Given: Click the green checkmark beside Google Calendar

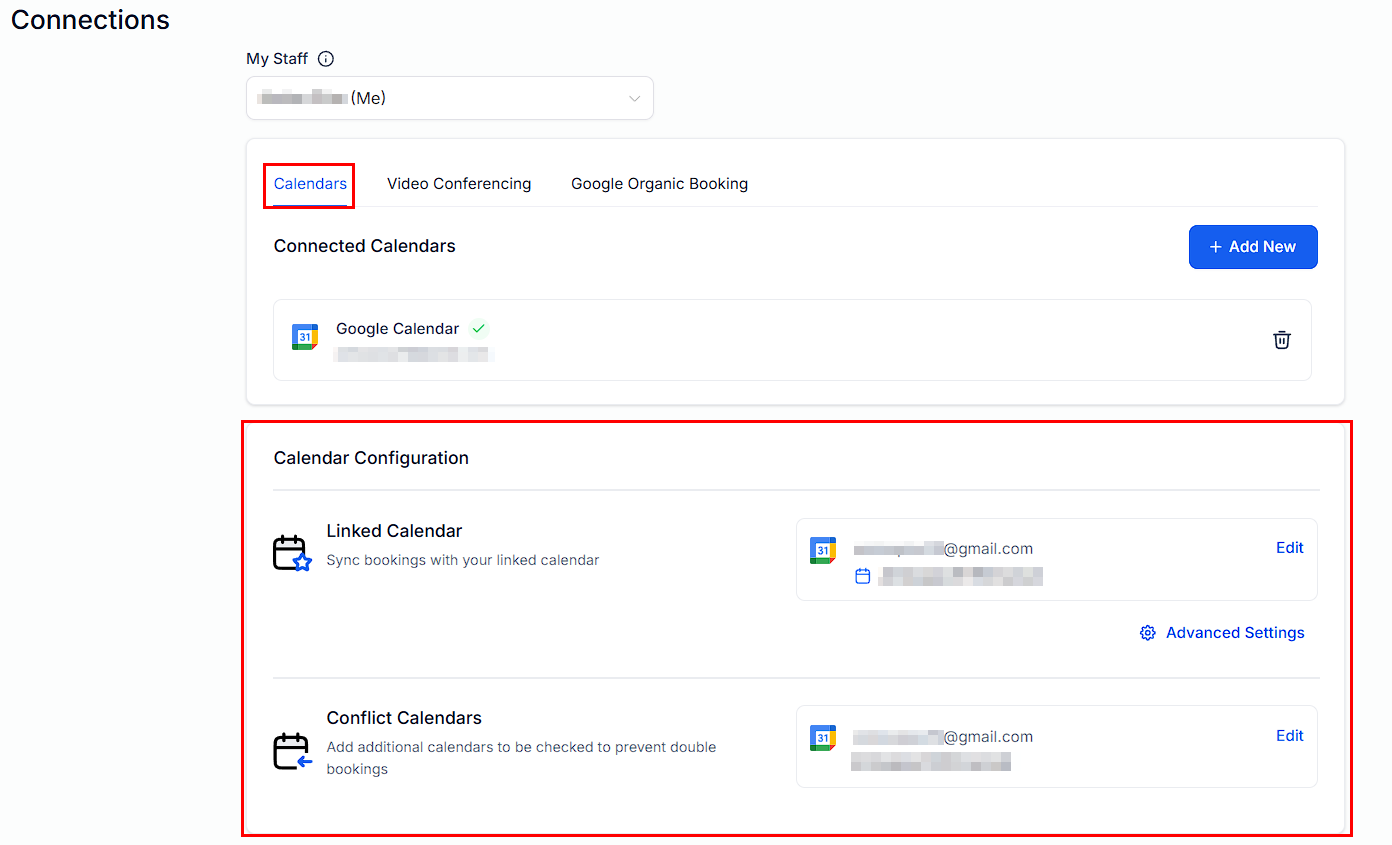Looking at the screenshot, I should tap(479, 328).
